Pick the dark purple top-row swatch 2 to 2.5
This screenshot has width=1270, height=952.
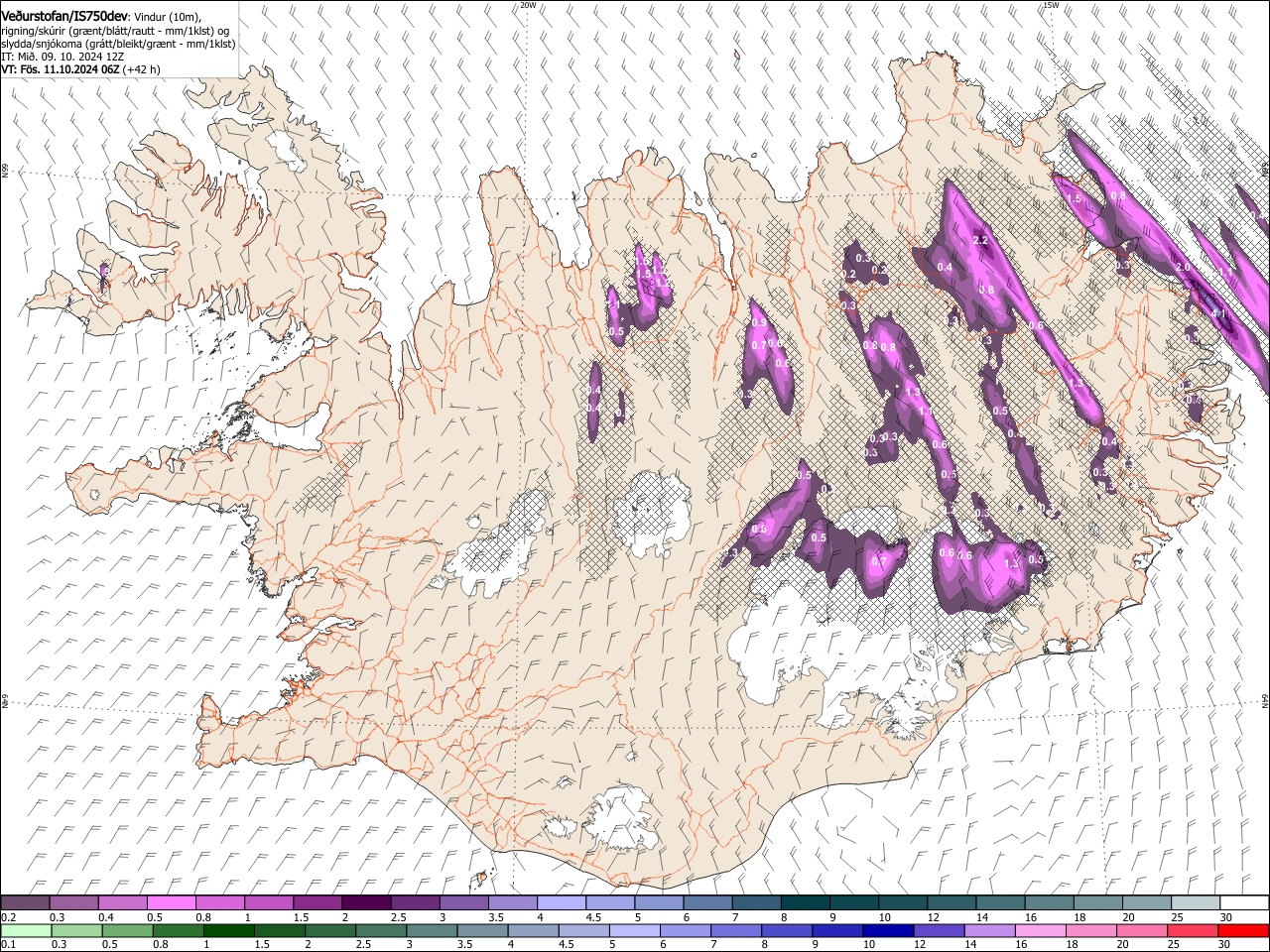point(366,902)
